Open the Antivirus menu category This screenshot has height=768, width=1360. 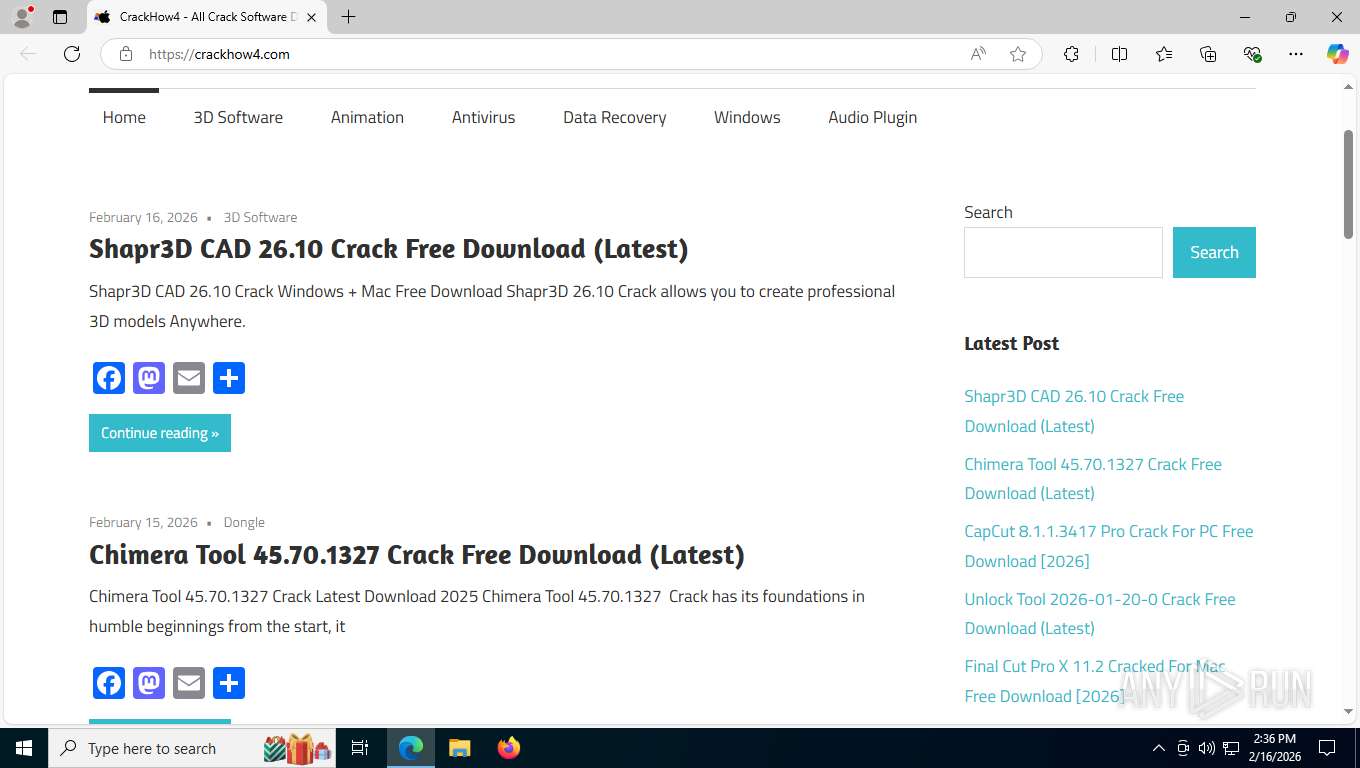pyautogui.click(x=483, y=117)
